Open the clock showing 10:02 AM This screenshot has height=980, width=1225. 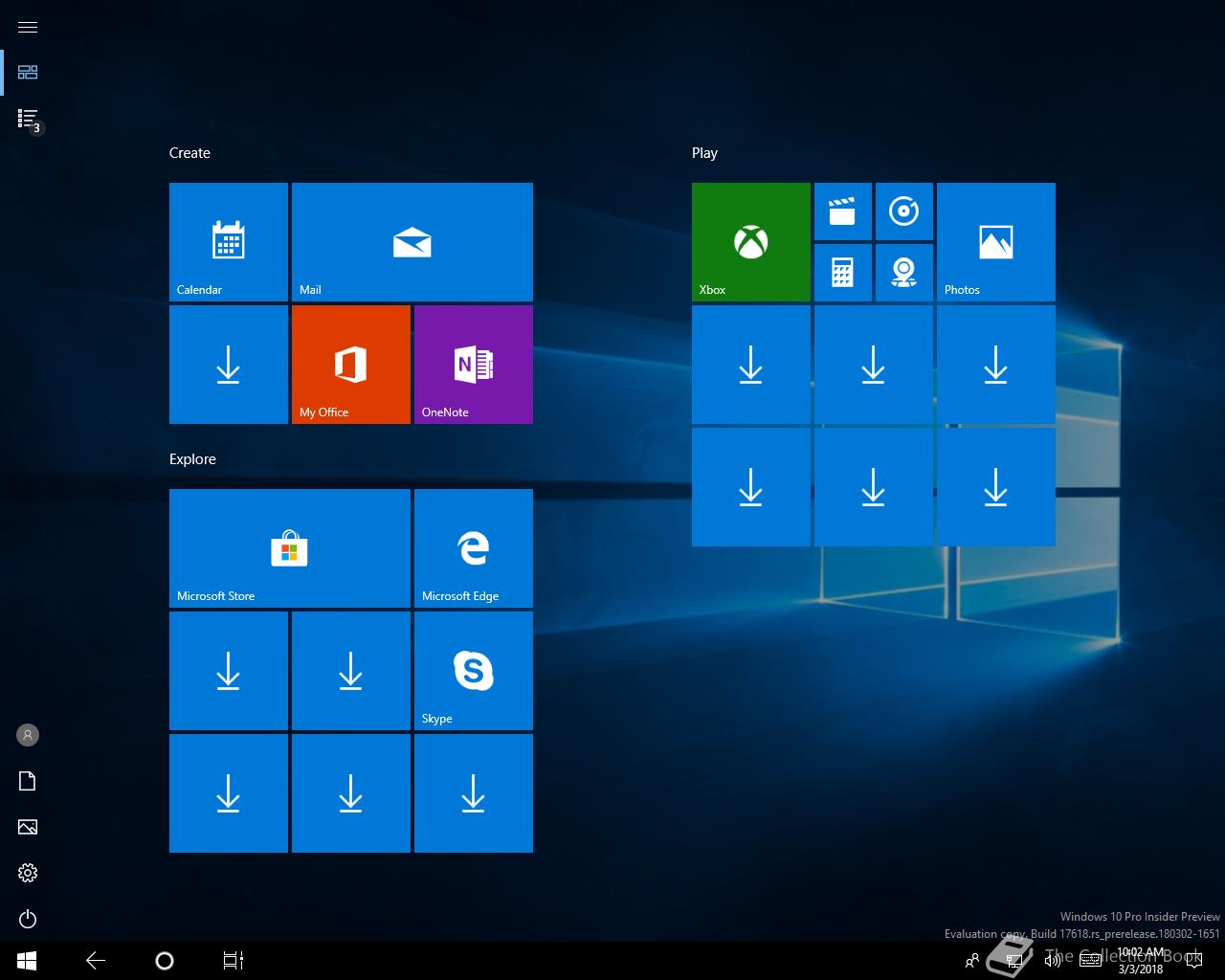coord(1141,961)
